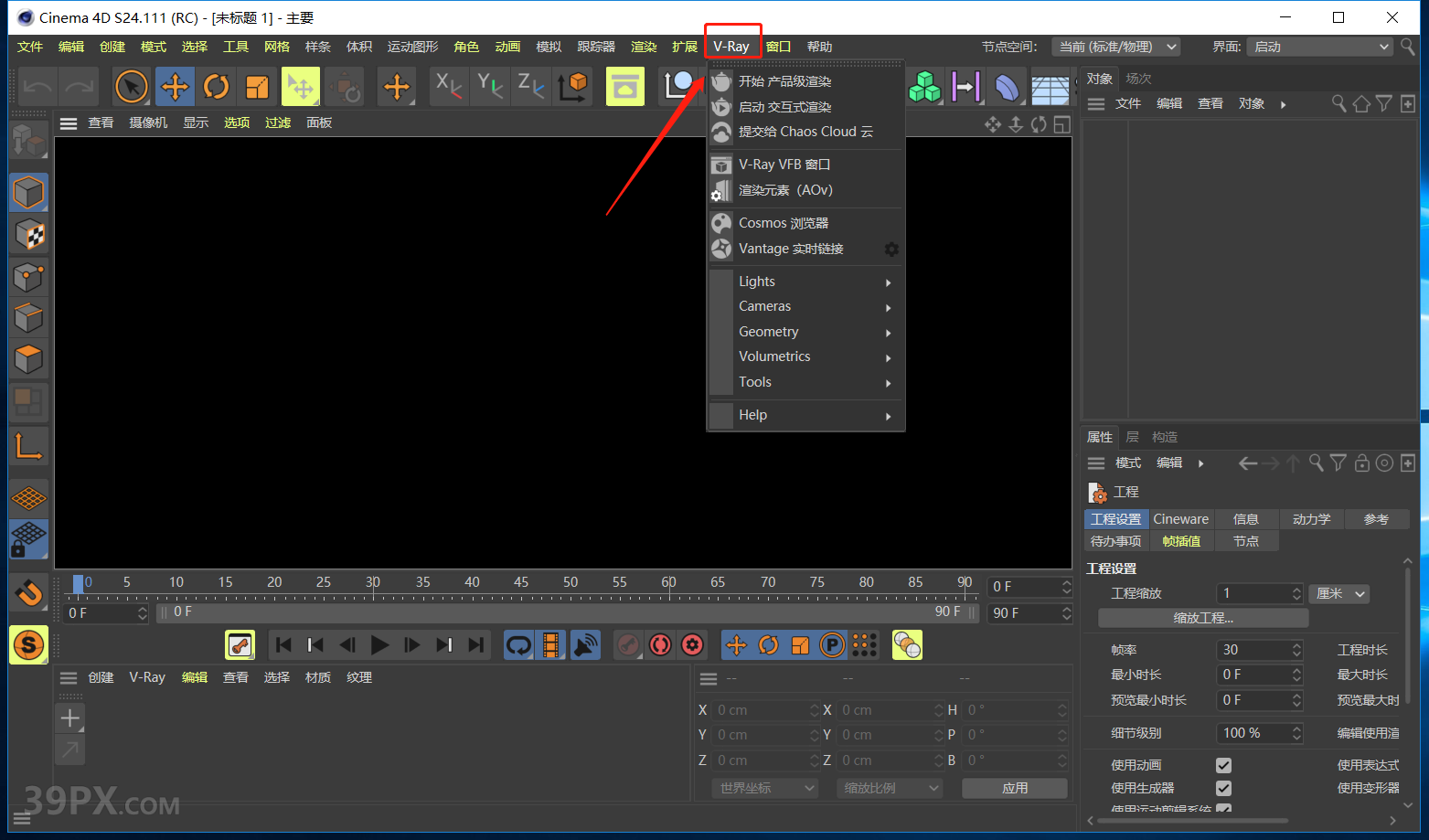Toggle the 使用生成器 checkbox
Viewport: 1429px width, 840px height.
point(1223,788)
